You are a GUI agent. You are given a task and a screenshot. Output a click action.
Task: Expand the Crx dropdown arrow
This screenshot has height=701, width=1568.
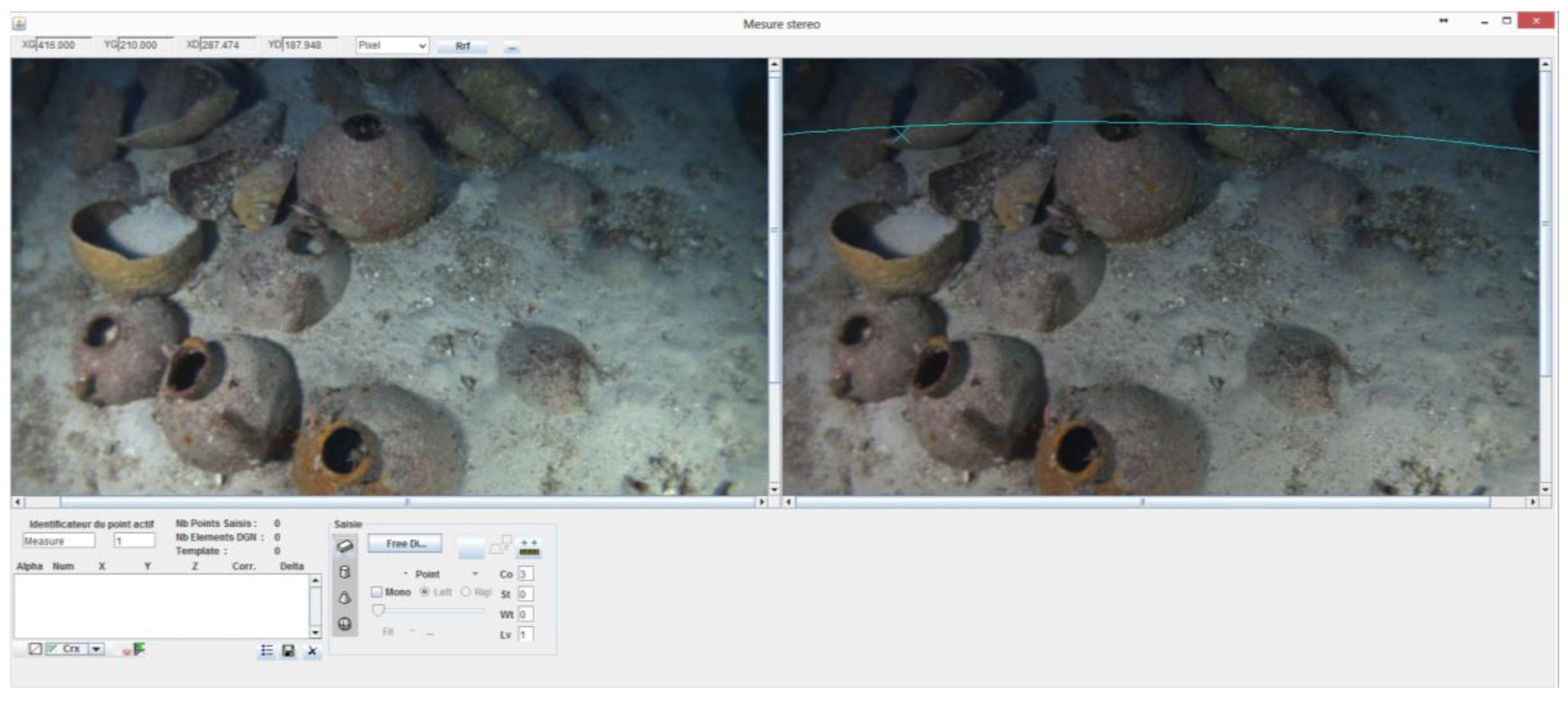click(x=97, y=649)
